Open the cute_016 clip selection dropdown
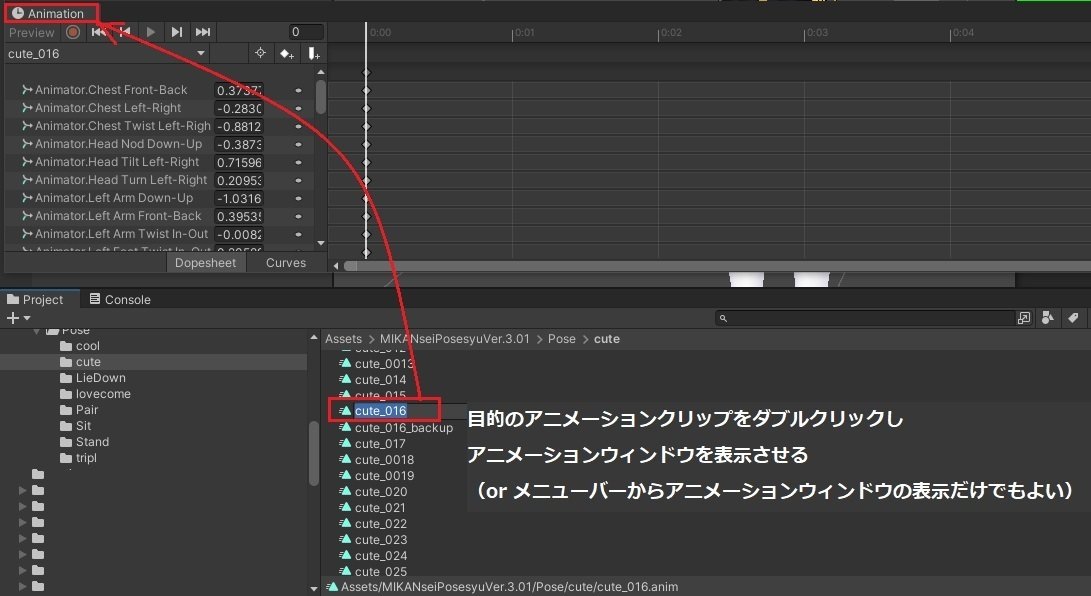 [x=107, y=54]
